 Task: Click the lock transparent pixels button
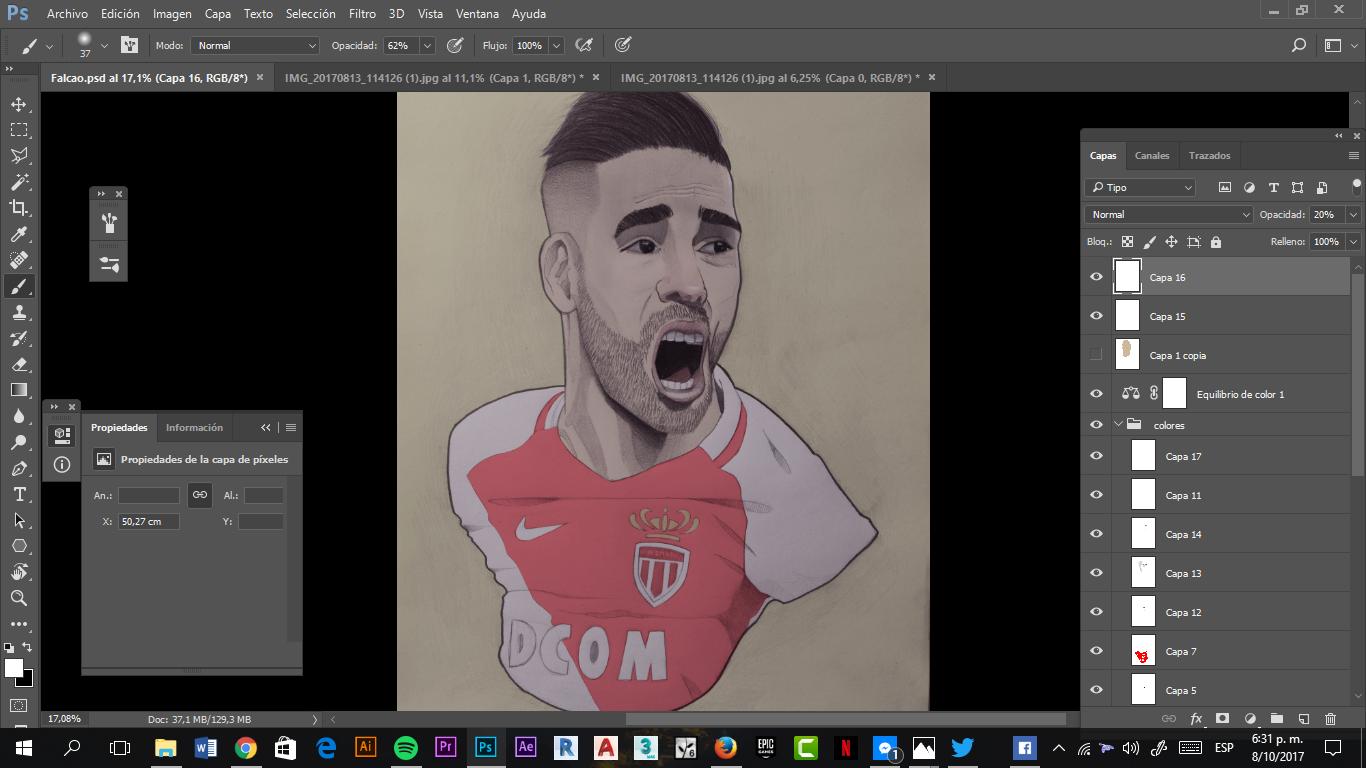tap(1128, 242)
